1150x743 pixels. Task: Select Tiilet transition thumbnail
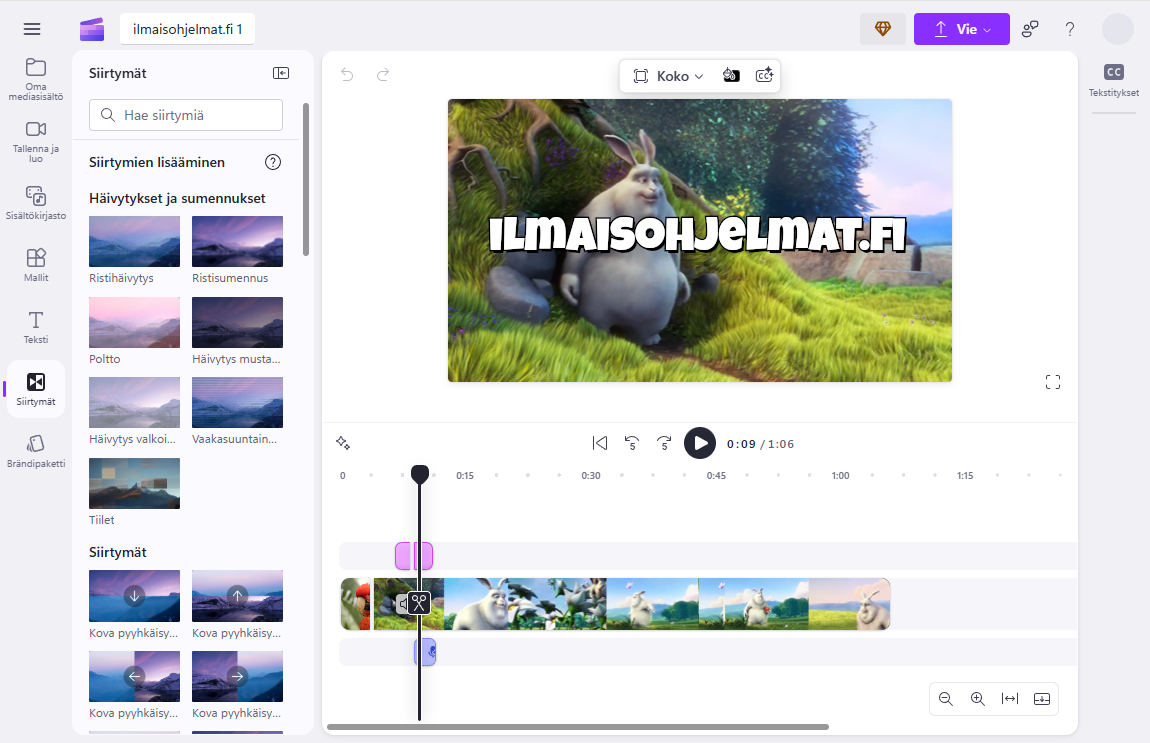coord(134,483)
